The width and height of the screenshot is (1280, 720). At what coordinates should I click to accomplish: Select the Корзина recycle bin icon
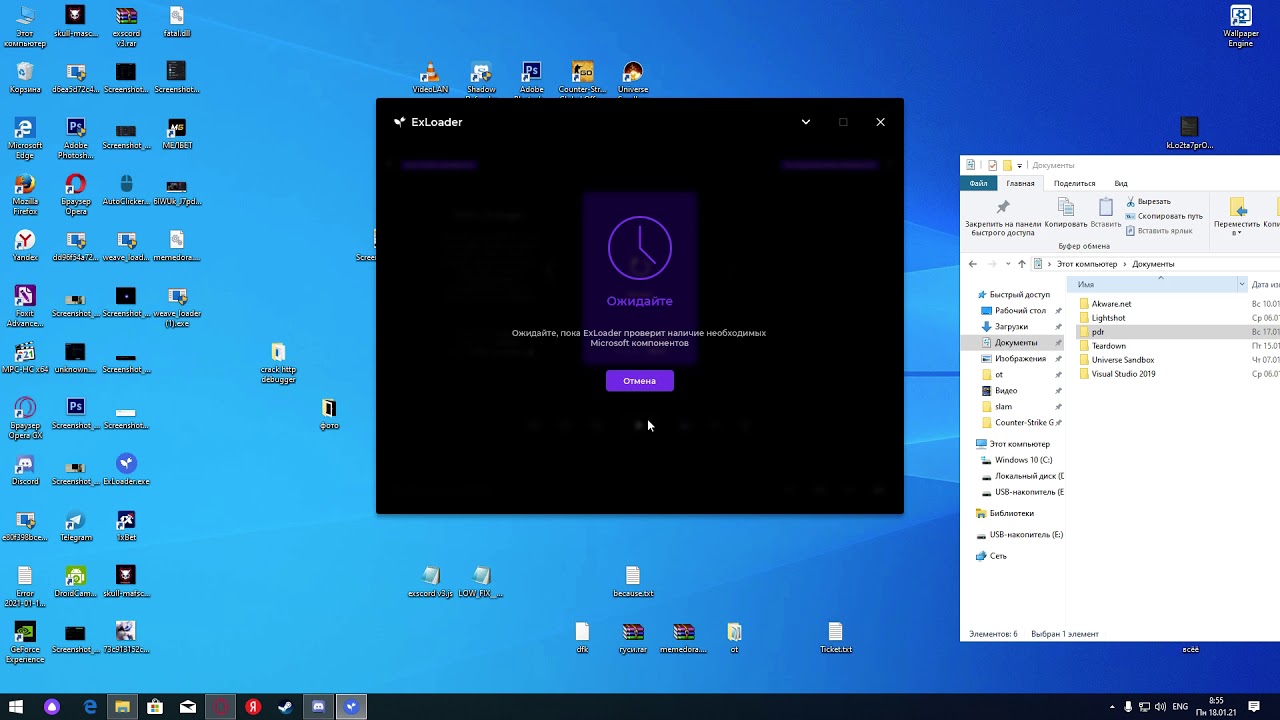(25, 78)
